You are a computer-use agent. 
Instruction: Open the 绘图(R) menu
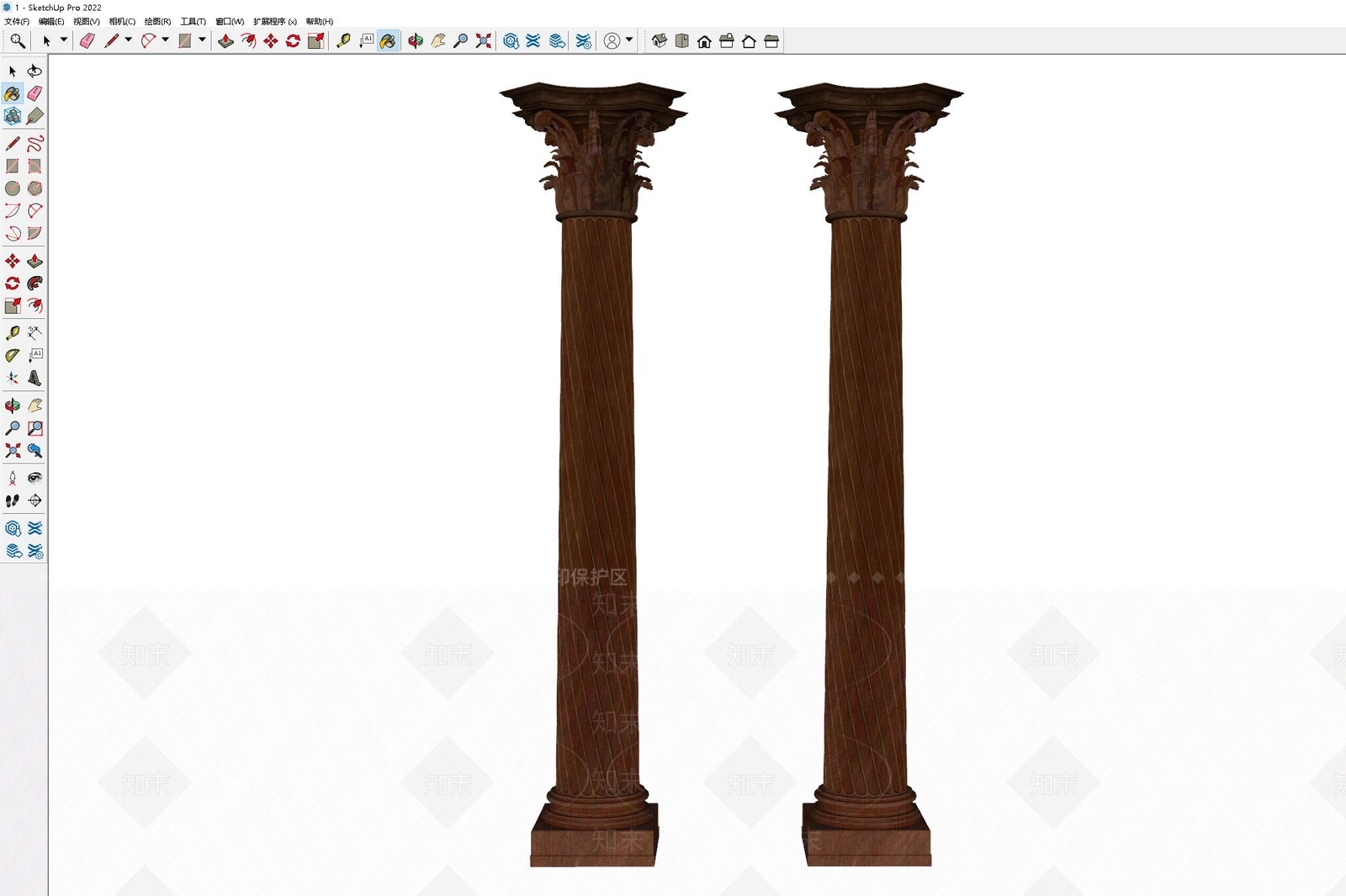pyautogui.click(x=157, y=22)
